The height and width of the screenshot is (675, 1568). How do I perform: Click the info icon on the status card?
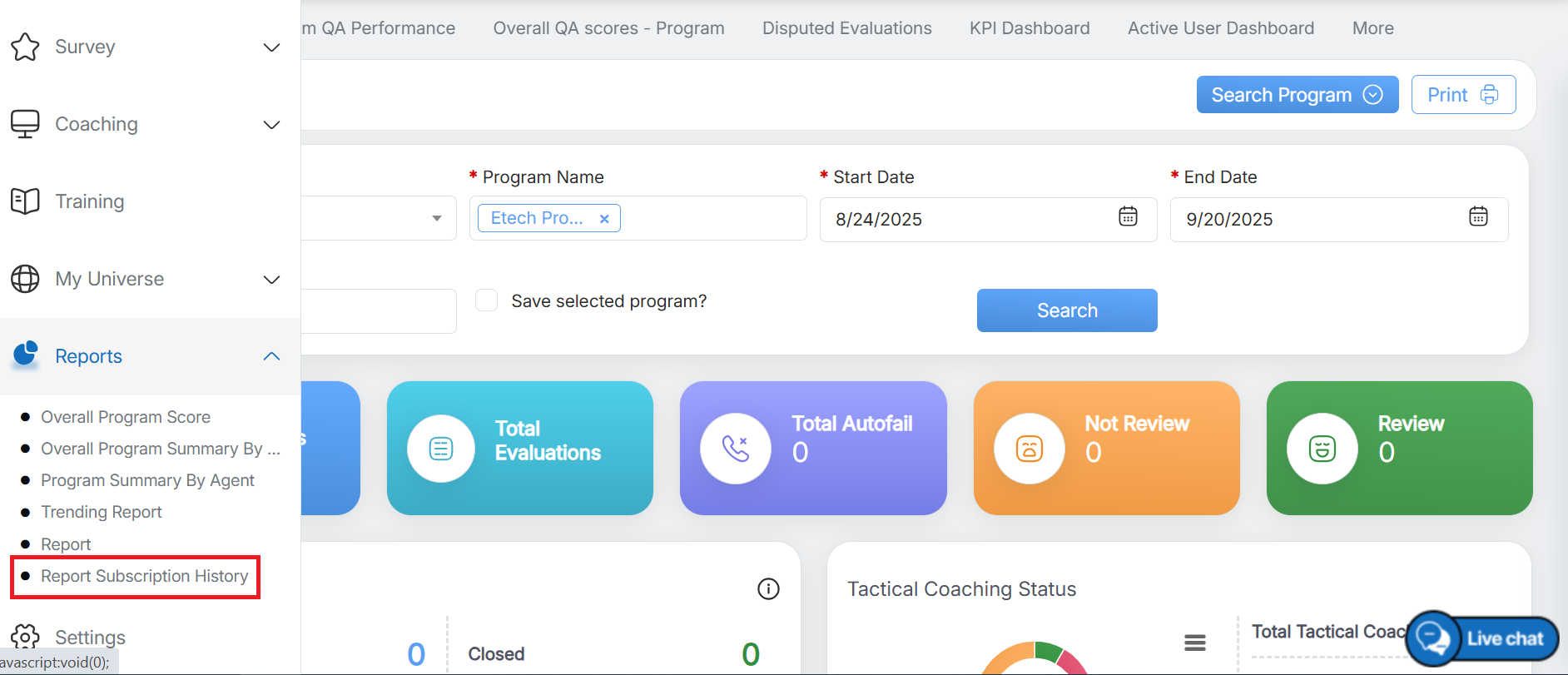[x=768, y=589]
